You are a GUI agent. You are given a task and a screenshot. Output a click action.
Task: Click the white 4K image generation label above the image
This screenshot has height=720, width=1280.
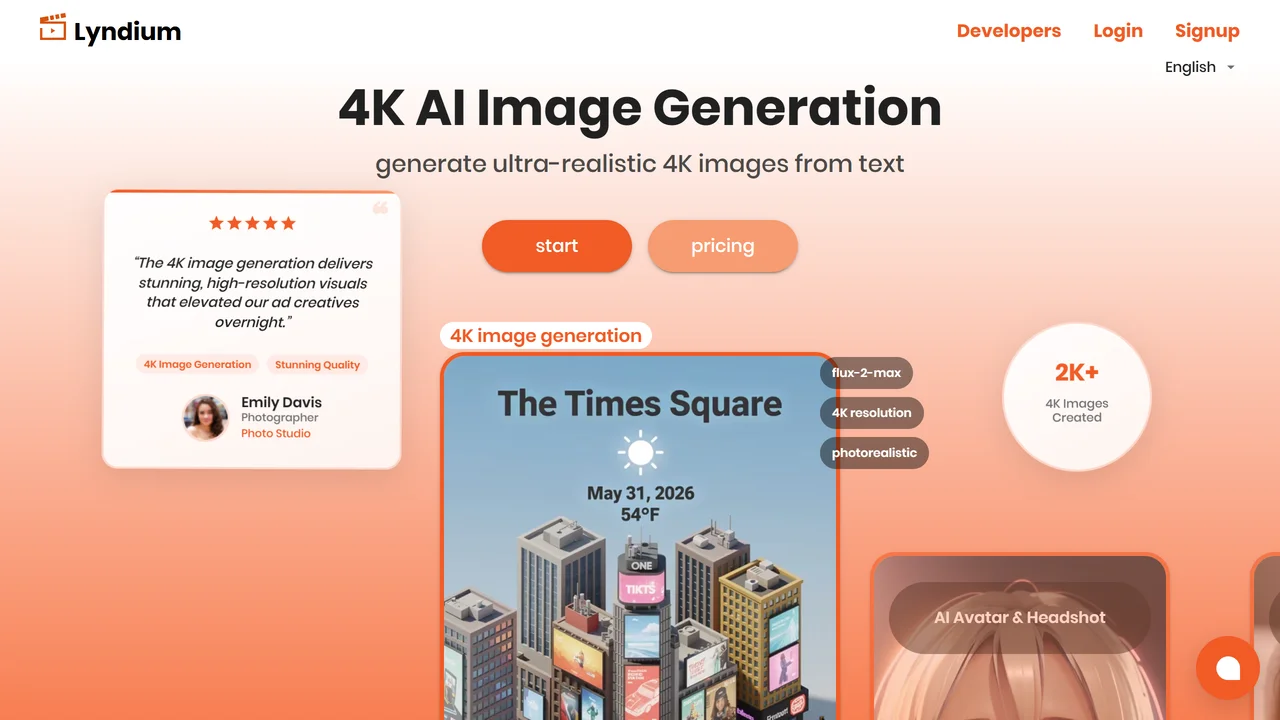546,336
